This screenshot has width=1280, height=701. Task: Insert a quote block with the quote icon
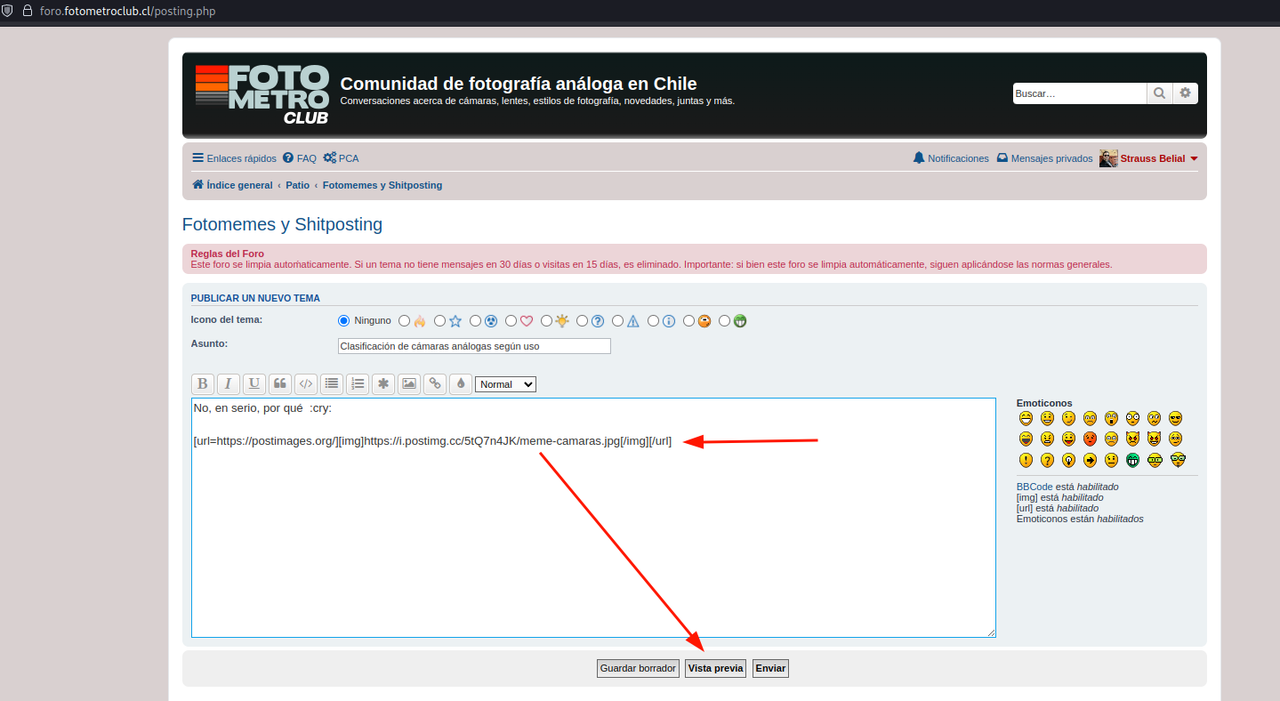pyautogui.click(x=280, y=384)
